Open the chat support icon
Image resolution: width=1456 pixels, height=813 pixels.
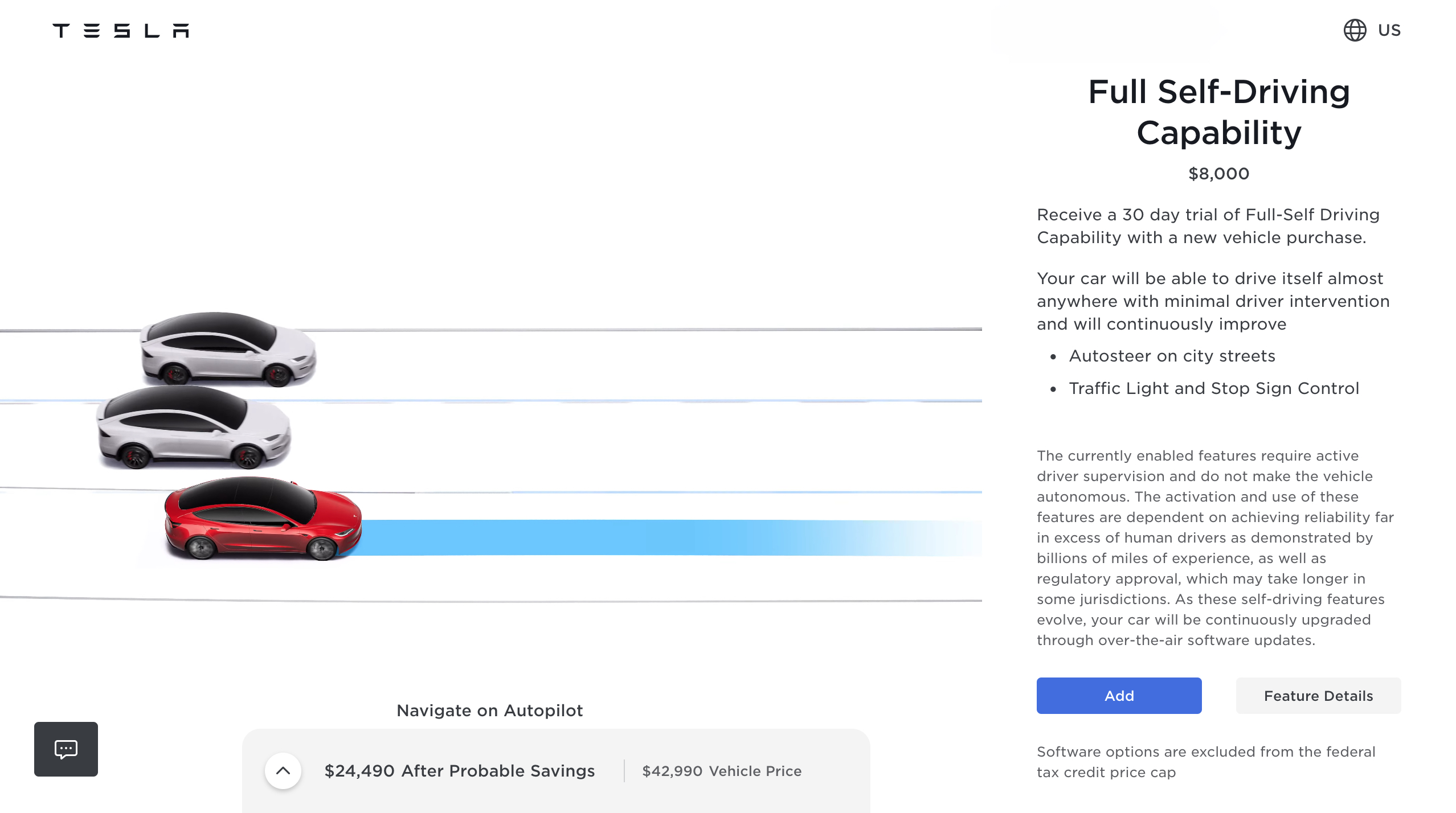[x=66, y=749]
